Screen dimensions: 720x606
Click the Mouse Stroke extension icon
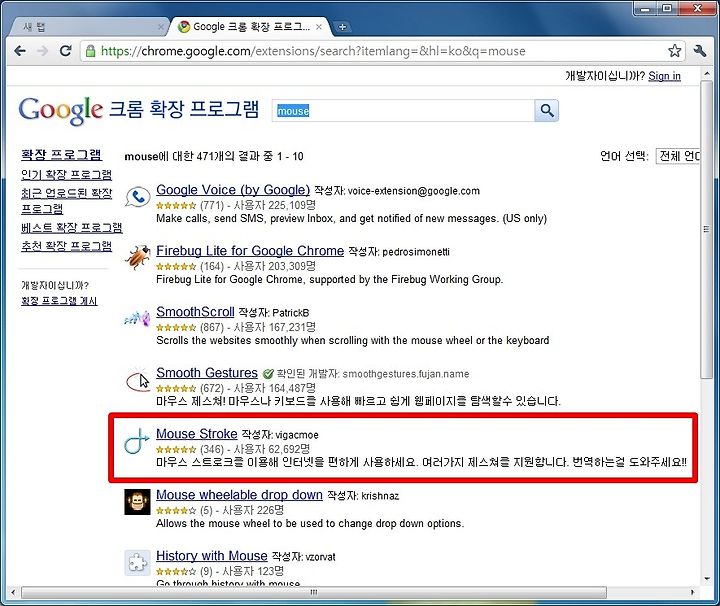(x=137, y=441)
